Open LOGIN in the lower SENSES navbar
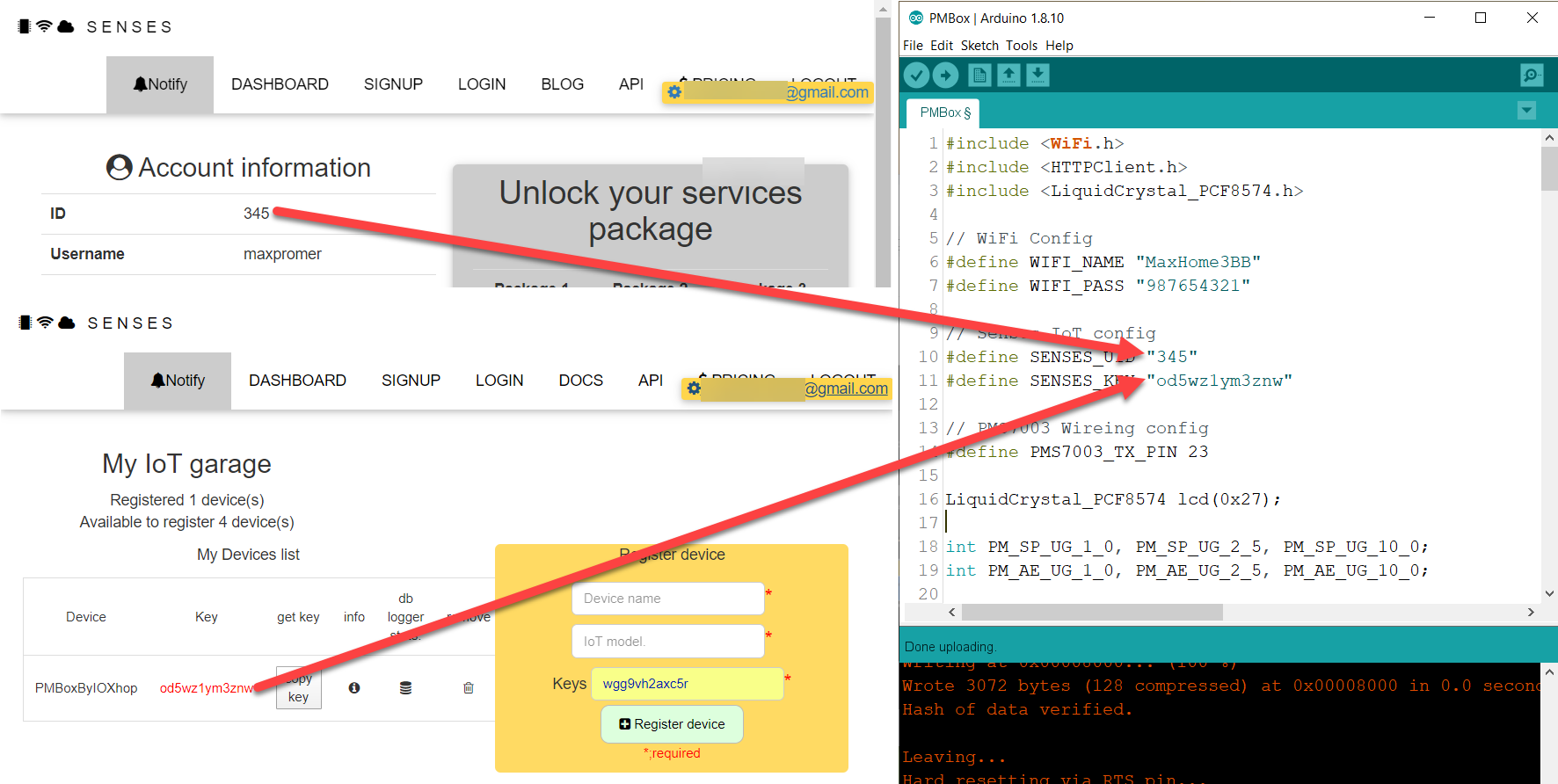Image resolution: width=1558 pixels, height=784 pixels. click(x=499, y=381)
